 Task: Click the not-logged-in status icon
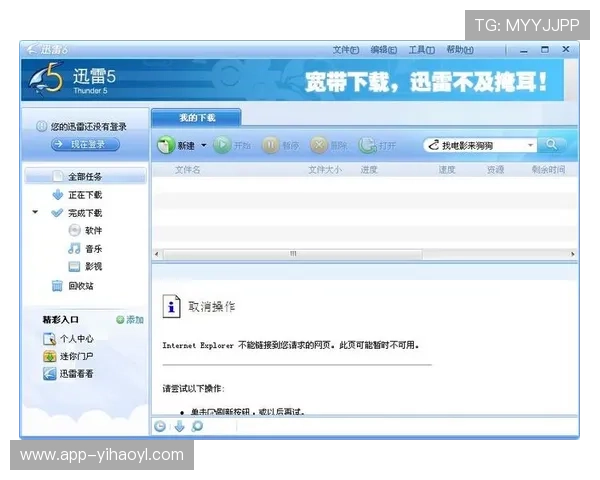click(41, 126)
